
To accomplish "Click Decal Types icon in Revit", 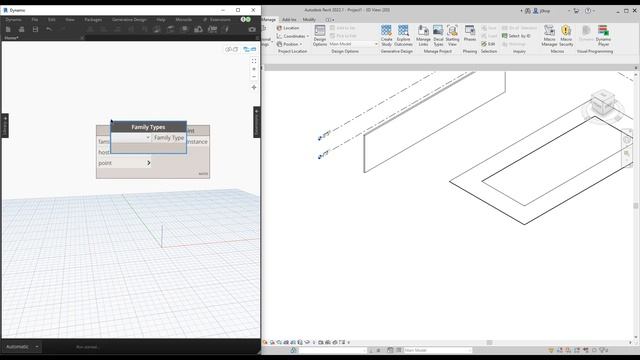I will 438,36.
